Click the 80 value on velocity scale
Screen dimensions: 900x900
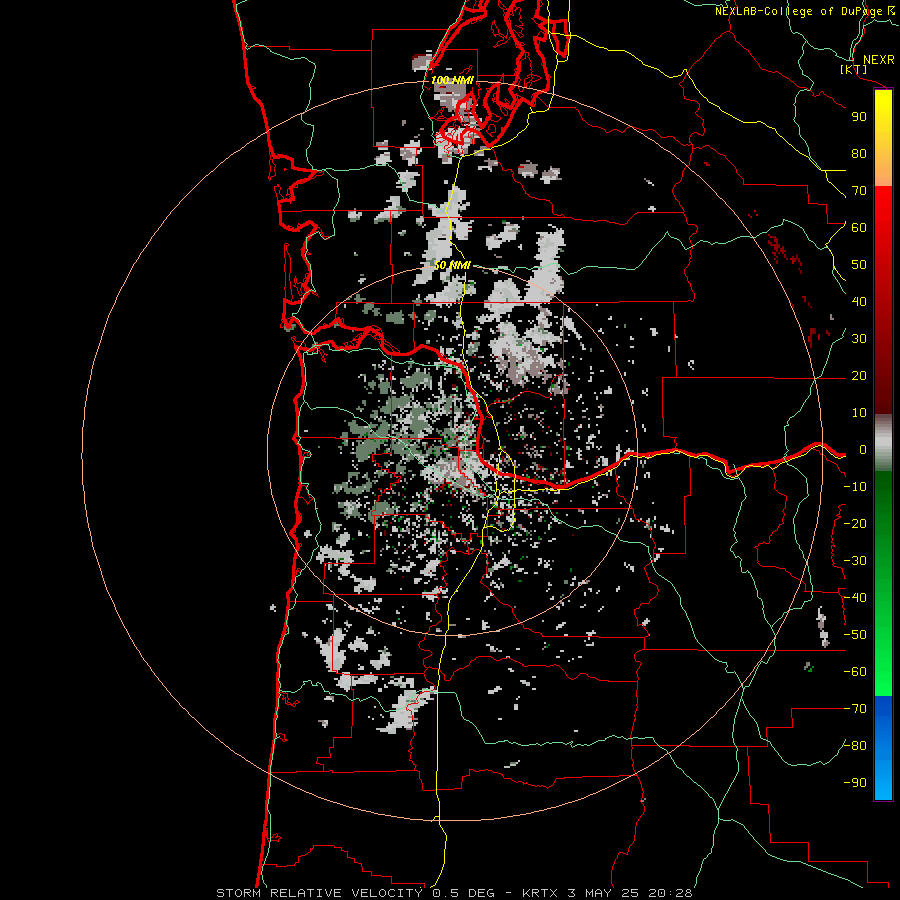[859, 153]
